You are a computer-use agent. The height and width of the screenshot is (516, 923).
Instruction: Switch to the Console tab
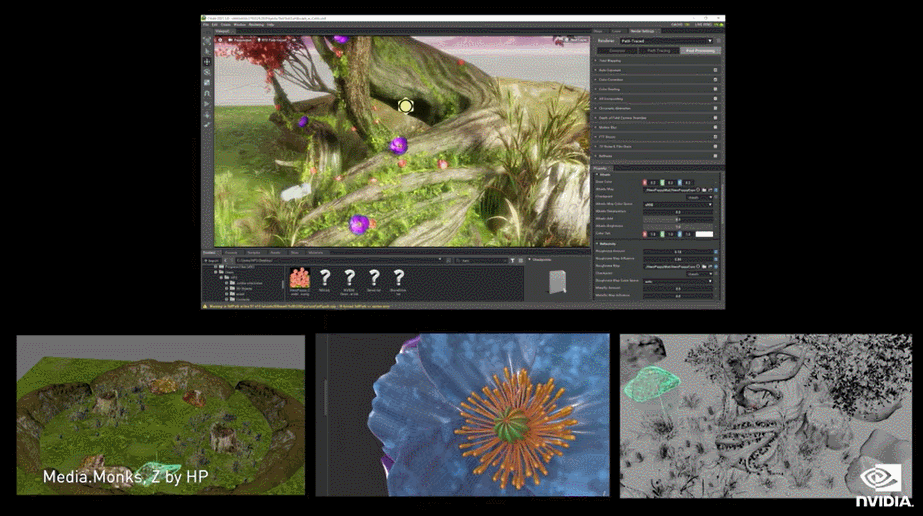(x=231, y=252)
